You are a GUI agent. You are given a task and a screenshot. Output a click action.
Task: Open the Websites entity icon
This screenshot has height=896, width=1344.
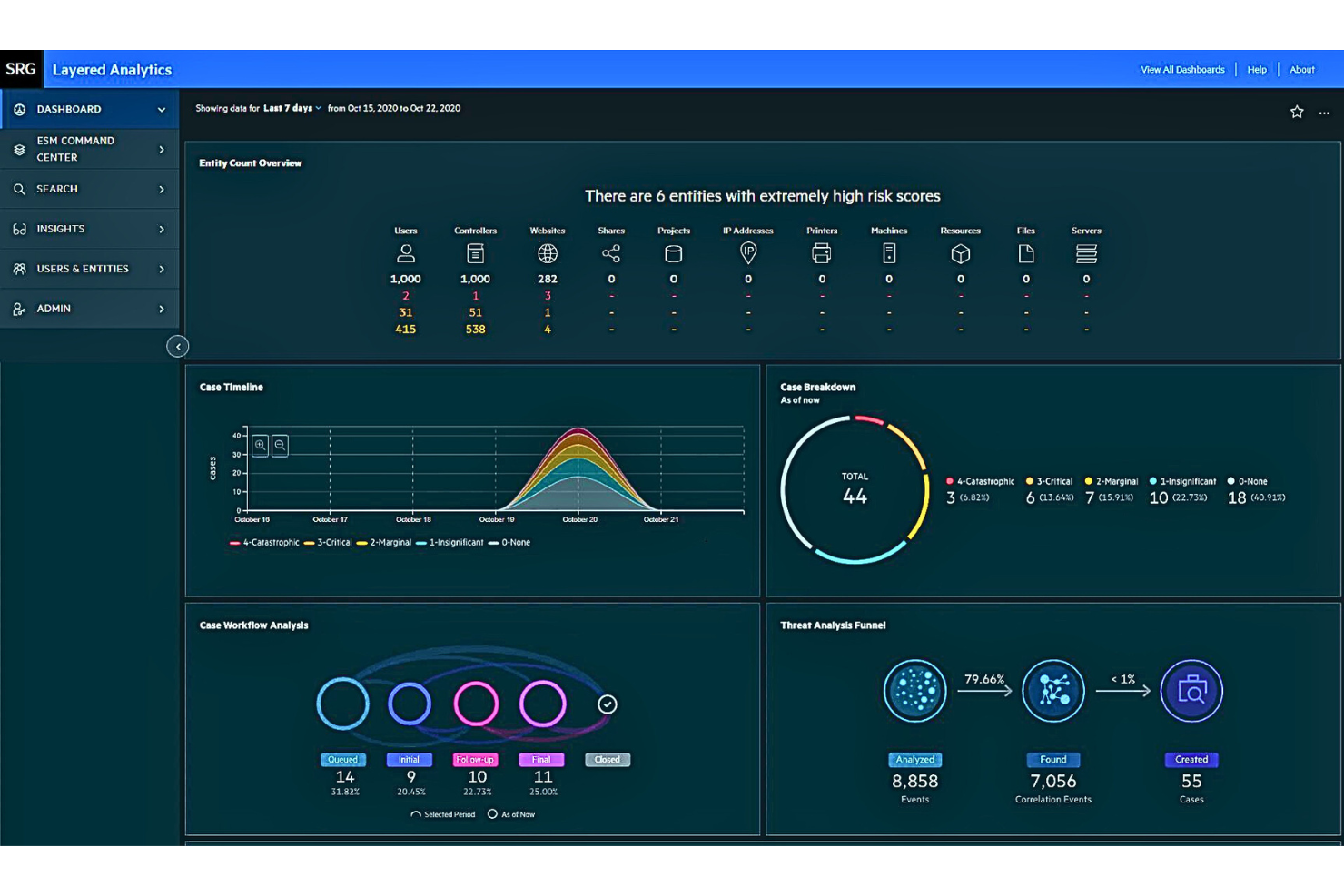coord(546,253)
